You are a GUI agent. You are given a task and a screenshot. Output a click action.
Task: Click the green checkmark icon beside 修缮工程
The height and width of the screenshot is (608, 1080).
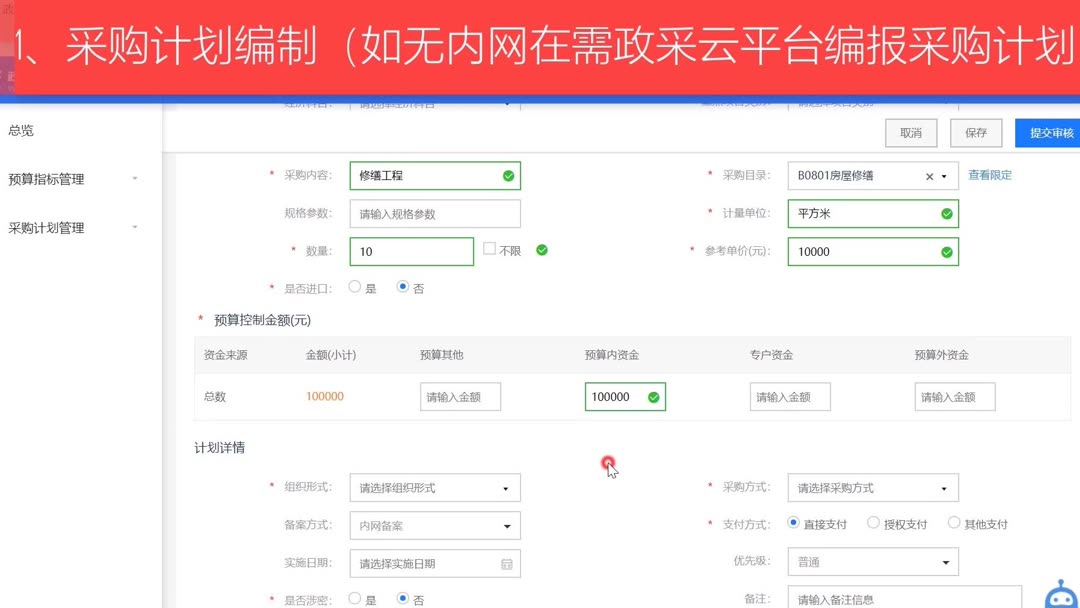(506, 174)
